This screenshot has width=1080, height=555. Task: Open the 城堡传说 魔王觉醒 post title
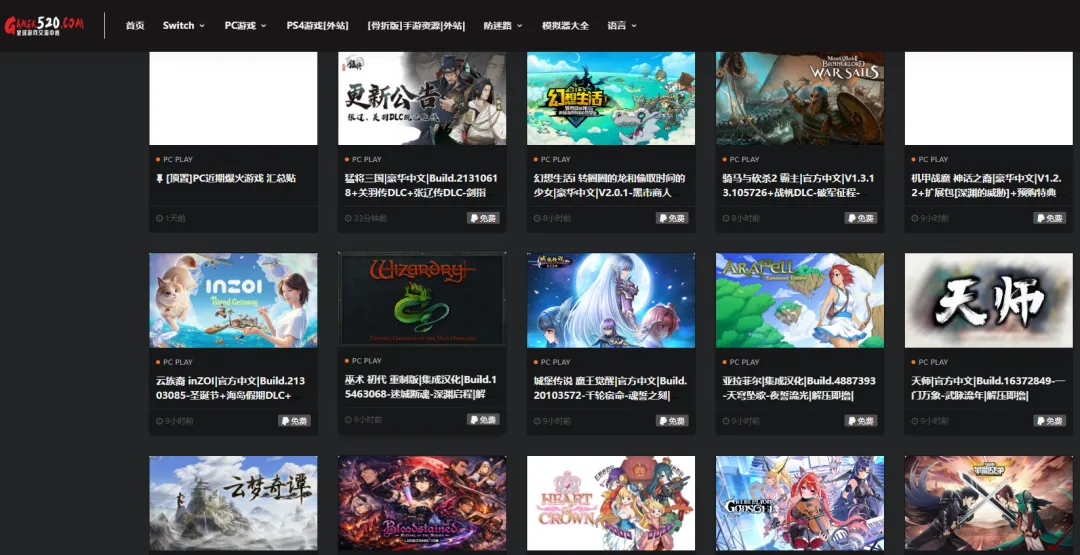coord(610,388)
